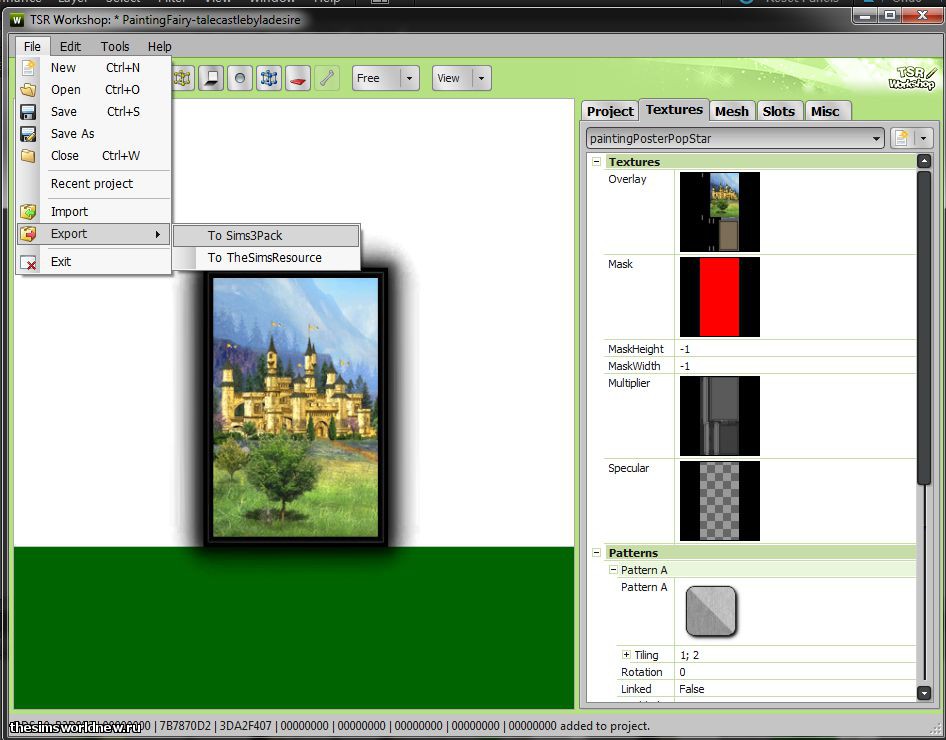Click the properties panel scroll down arrow
Image resolution: width=946 pixels, height=740 pixels.
(x=924, y=692)
